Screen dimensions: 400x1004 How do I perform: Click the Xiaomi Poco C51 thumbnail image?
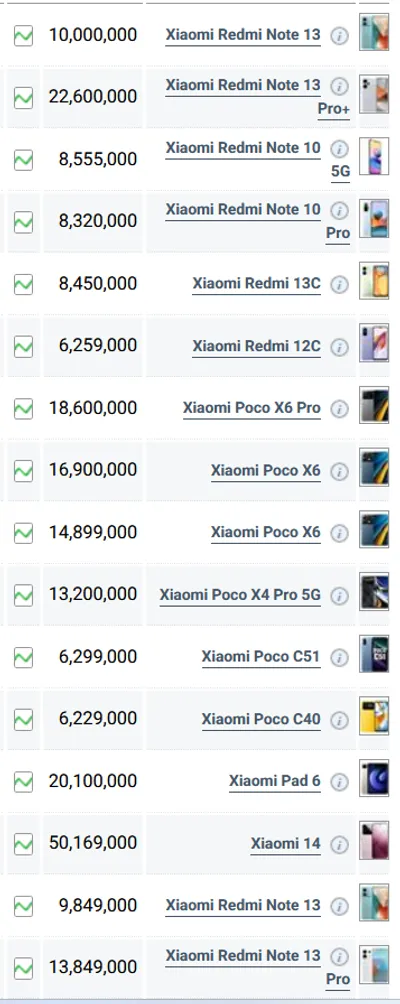pyautogui.click(x=374, y=654)
